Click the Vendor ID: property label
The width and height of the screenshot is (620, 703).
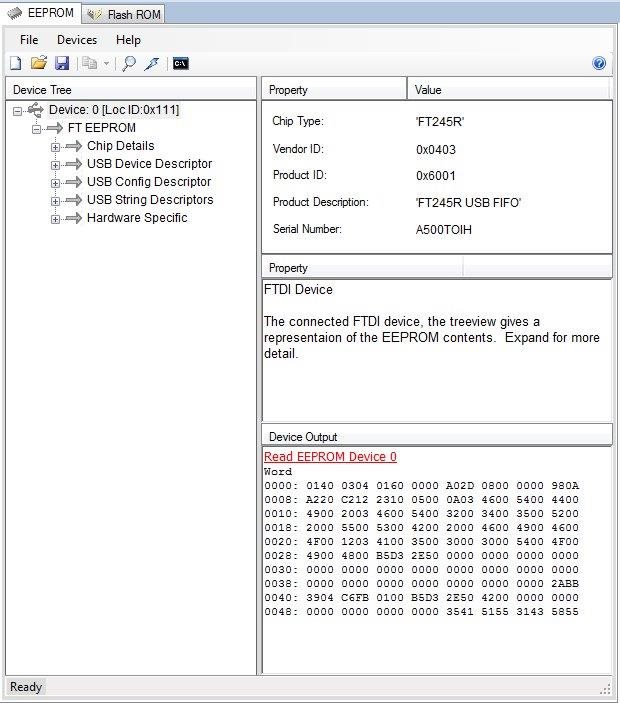[298, 149]
